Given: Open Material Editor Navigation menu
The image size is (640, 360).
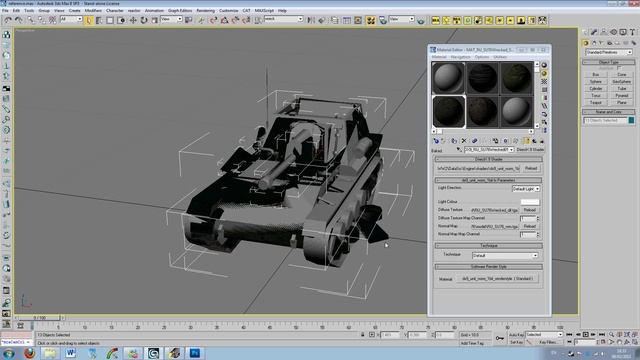Looking at the screenshot, I should [x=460, y=57].
